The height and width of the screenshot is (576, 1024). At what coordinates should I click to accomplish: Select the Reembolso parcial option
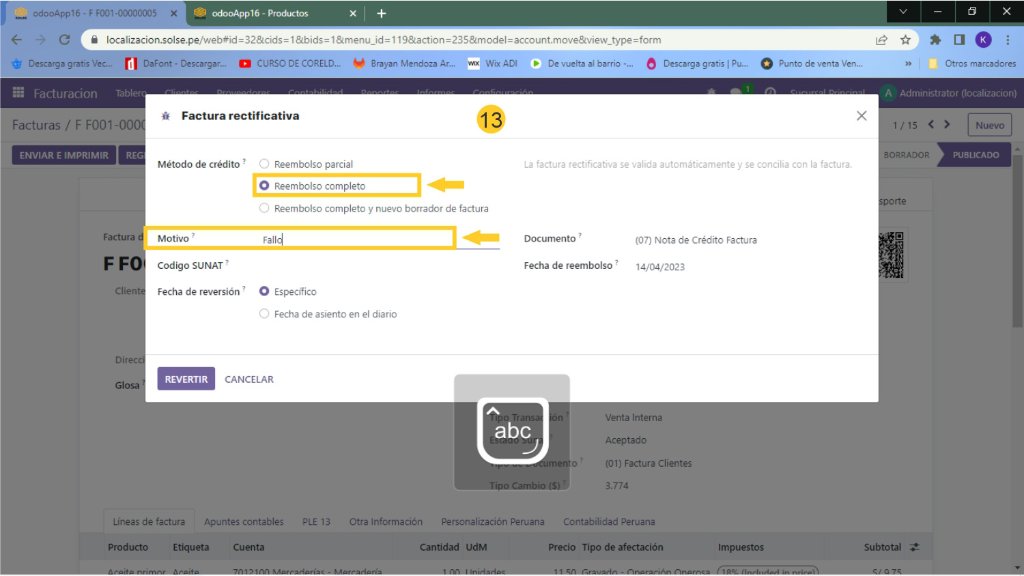click(264, 164)
